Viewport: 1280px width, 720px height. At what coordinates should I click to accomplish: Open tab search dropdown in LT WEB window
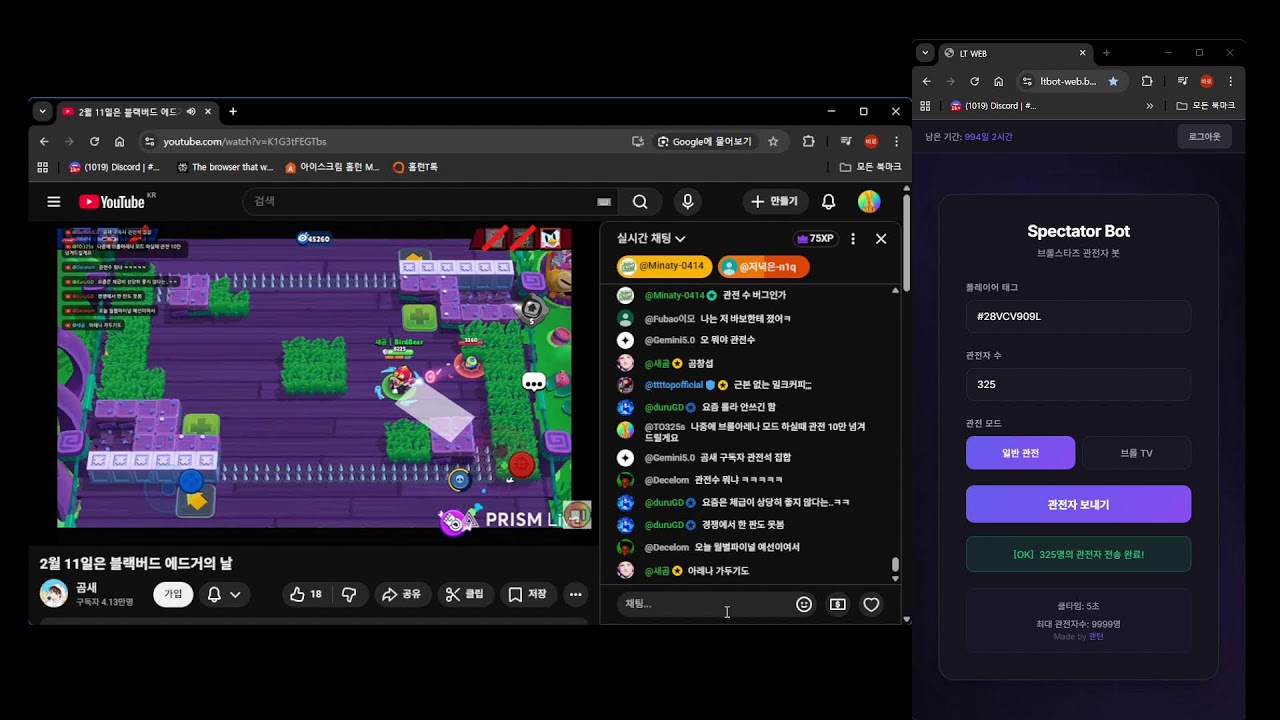(x=926, y=53)
